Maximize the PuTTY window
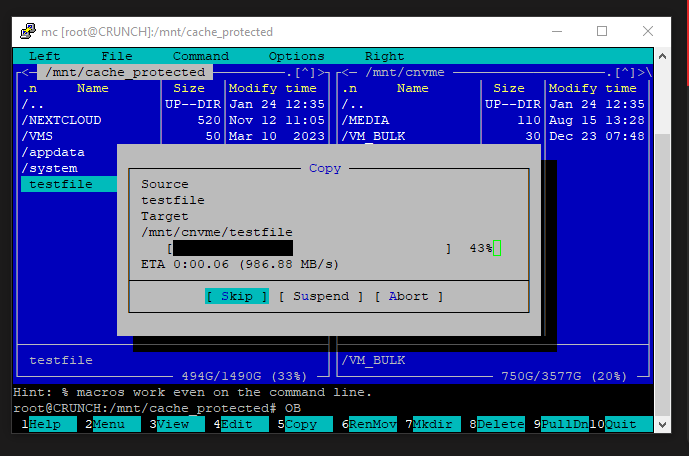Image resolution: width=689 pixels, height=456 pixels. coord(602,31)
